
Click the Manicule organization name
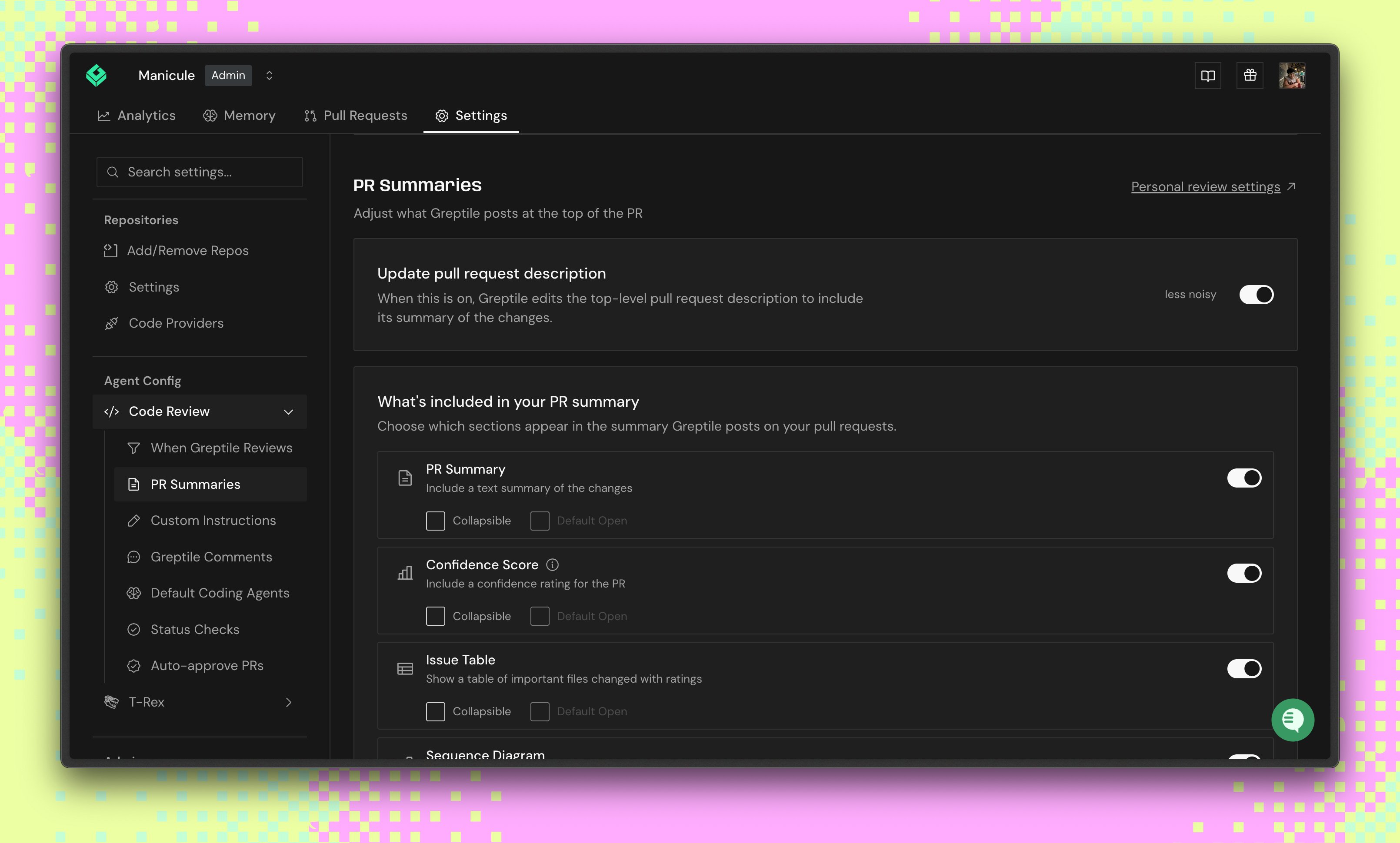167,76
